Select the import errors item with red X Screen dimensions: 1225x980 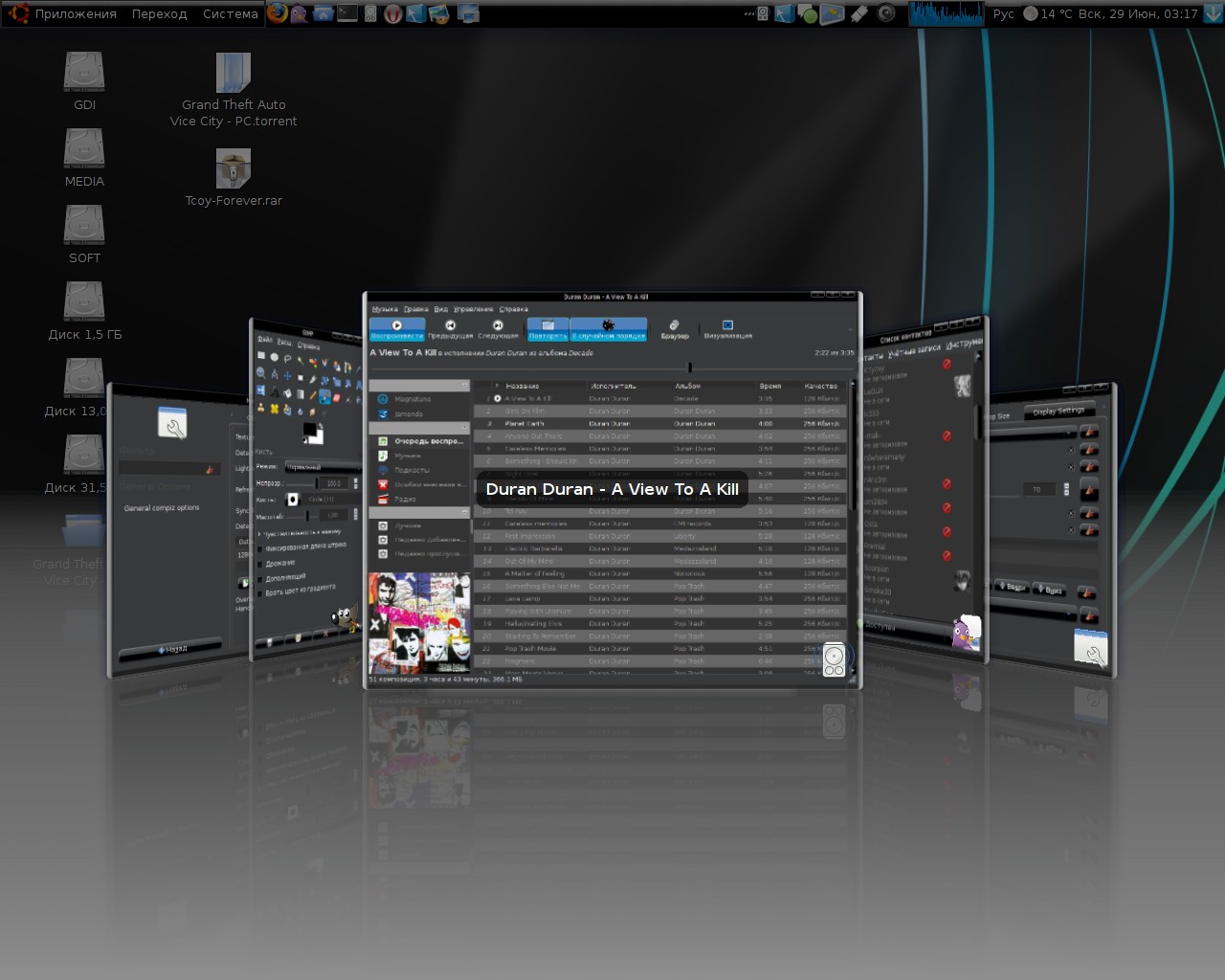click(419, 484)
